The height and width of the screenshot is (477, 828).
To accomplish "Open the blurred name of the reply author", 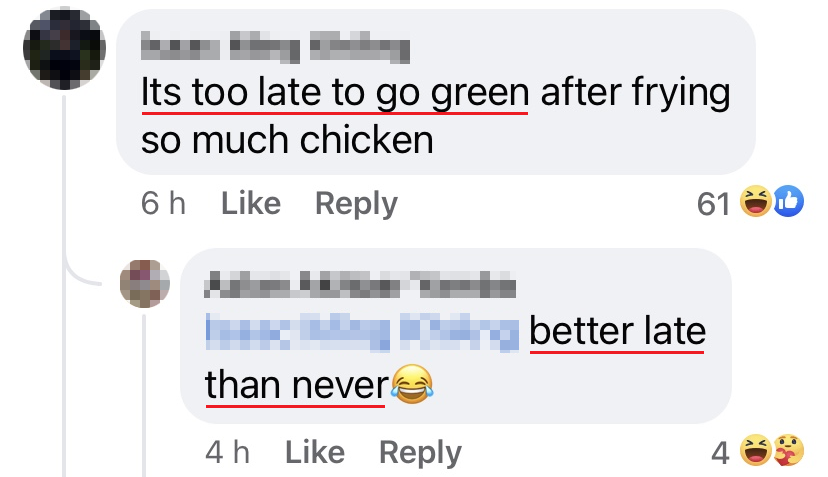I will point(360,285).
